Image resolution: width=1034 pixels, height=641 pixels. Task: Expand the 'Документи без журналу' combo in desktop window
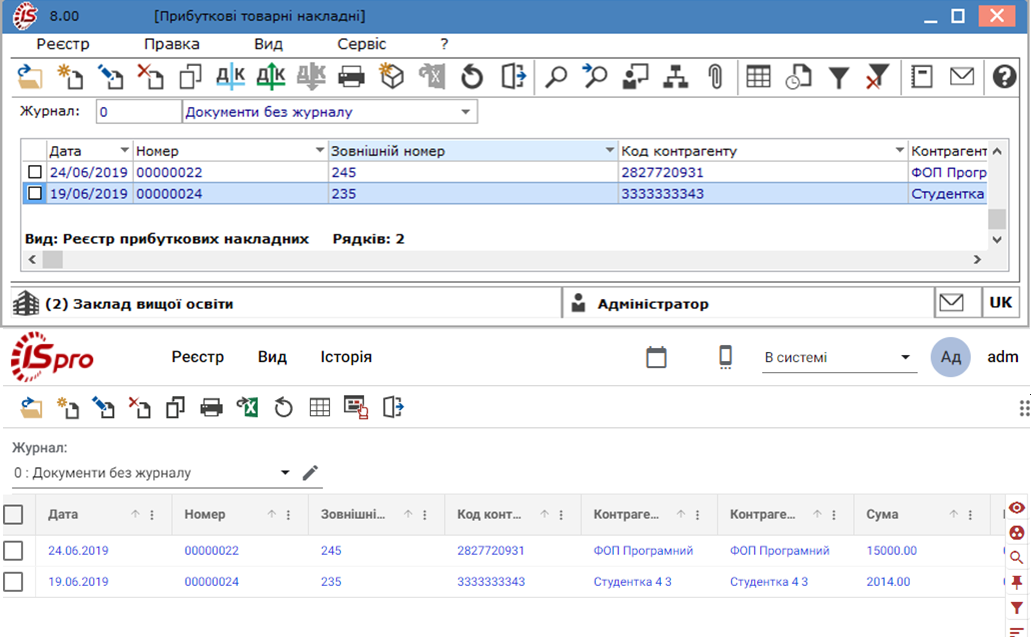466,112
